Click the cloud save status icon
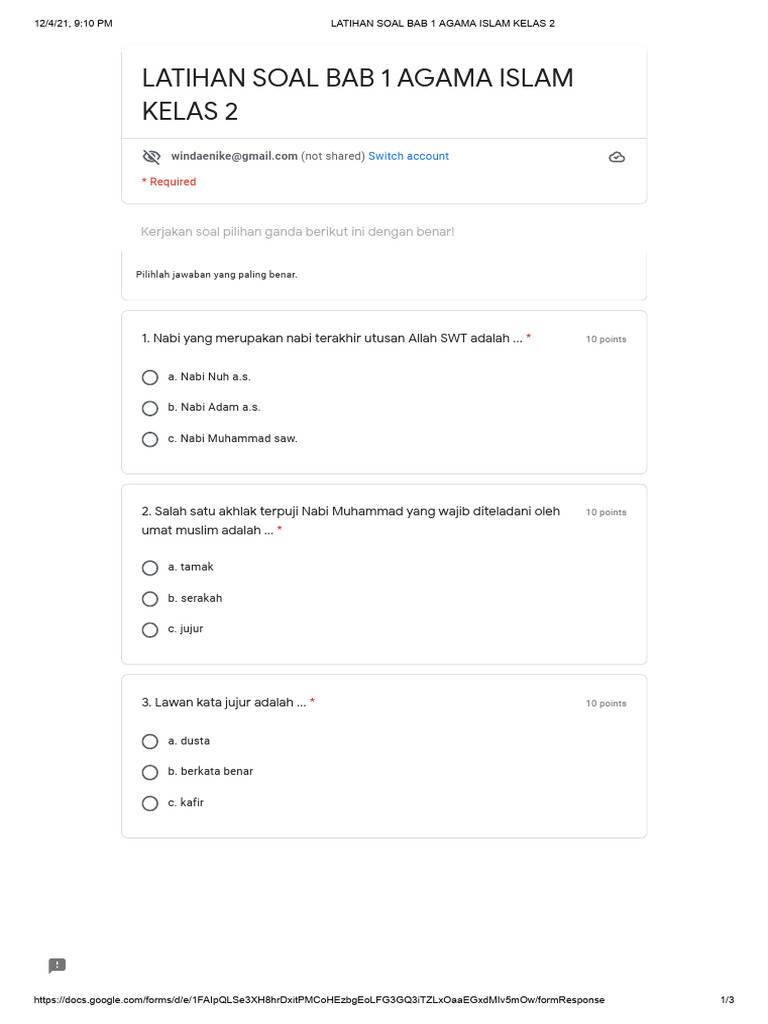The width and height of the screenshot is (768, 1024). pos(617,158)
